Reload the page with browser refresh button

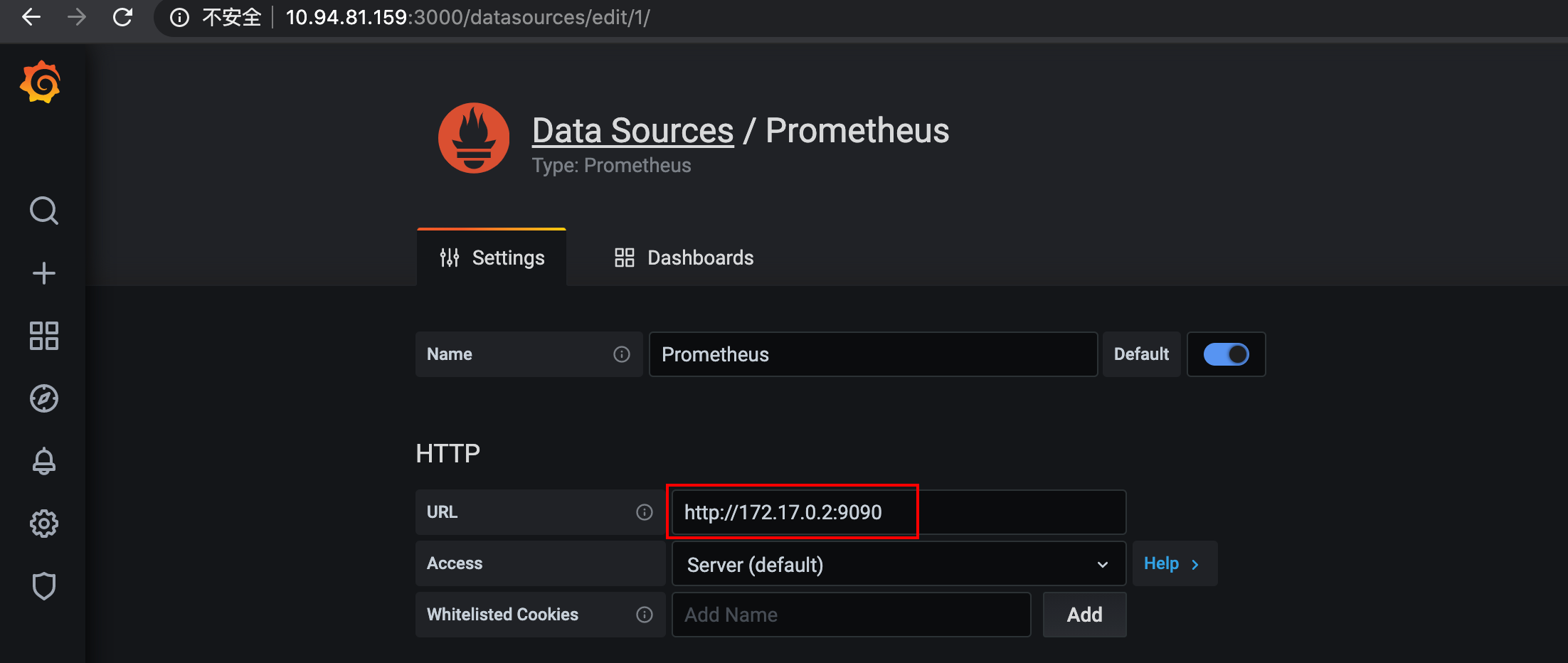pyautogui.click(x=122, y=17)
